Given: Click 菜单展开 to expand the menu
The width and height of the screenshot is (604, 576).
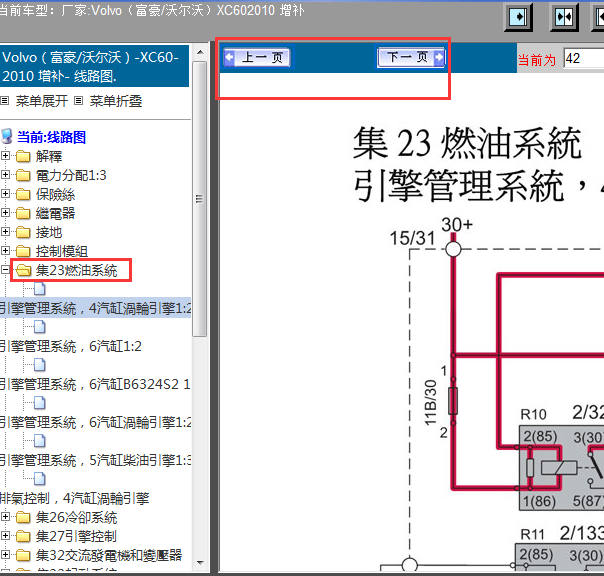Looking at the screenshot, I should pyautogui.click(x=41, y=101).
